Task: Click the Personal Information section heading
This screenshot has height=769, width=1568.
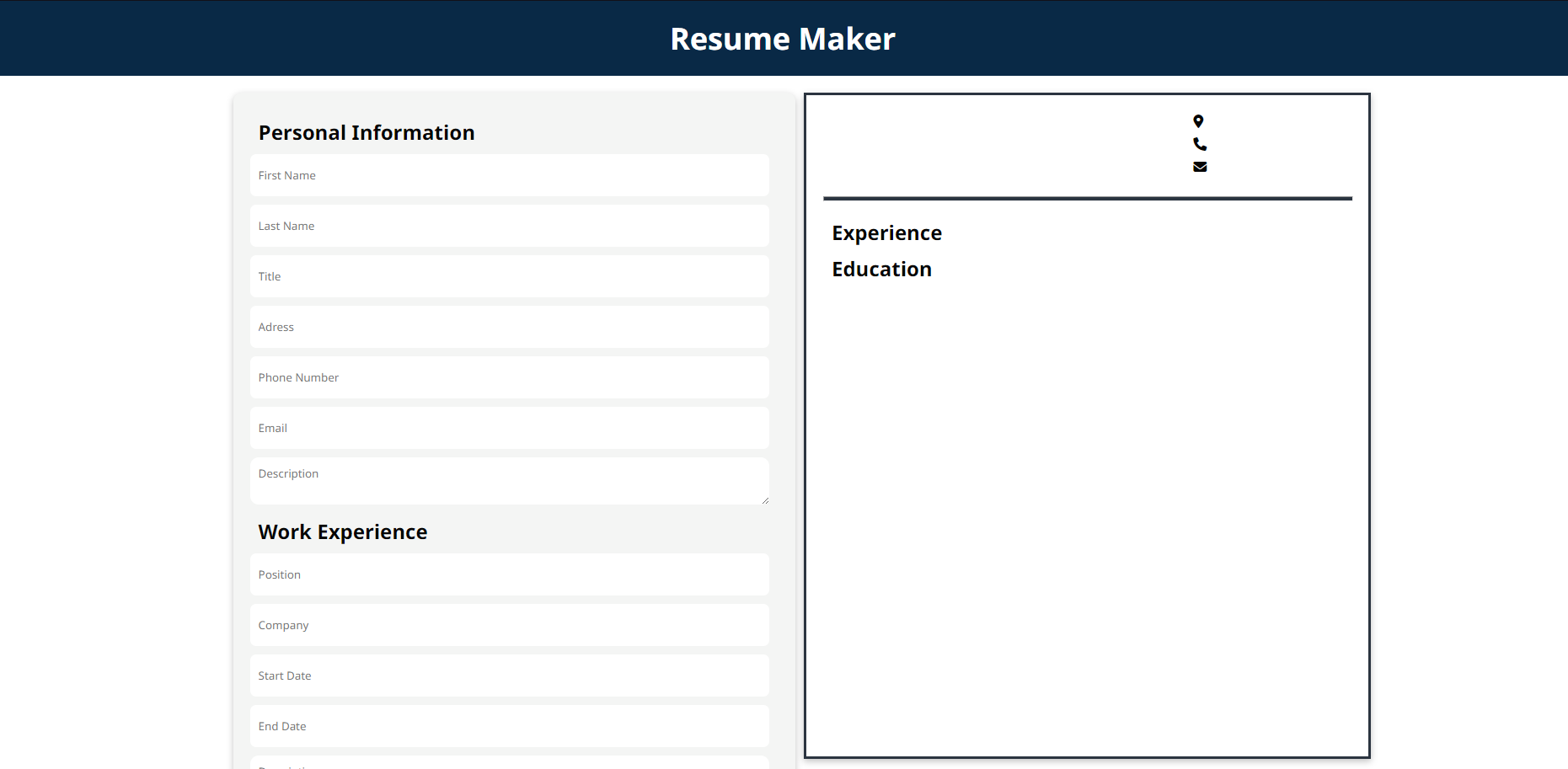Action: (367, 132)
